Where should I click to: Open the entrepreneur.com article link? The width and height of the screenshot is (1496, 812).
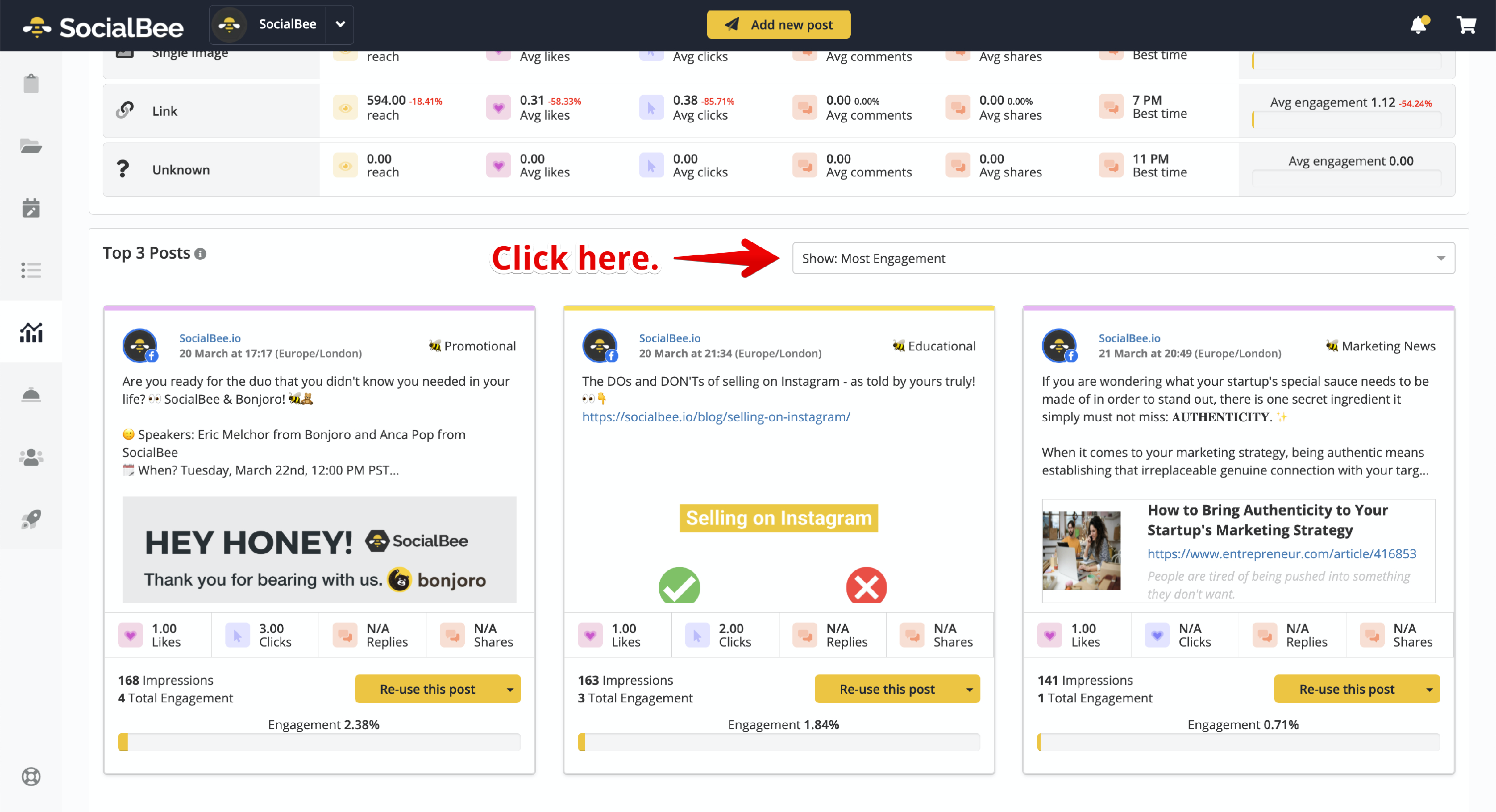click(1282, 554)
